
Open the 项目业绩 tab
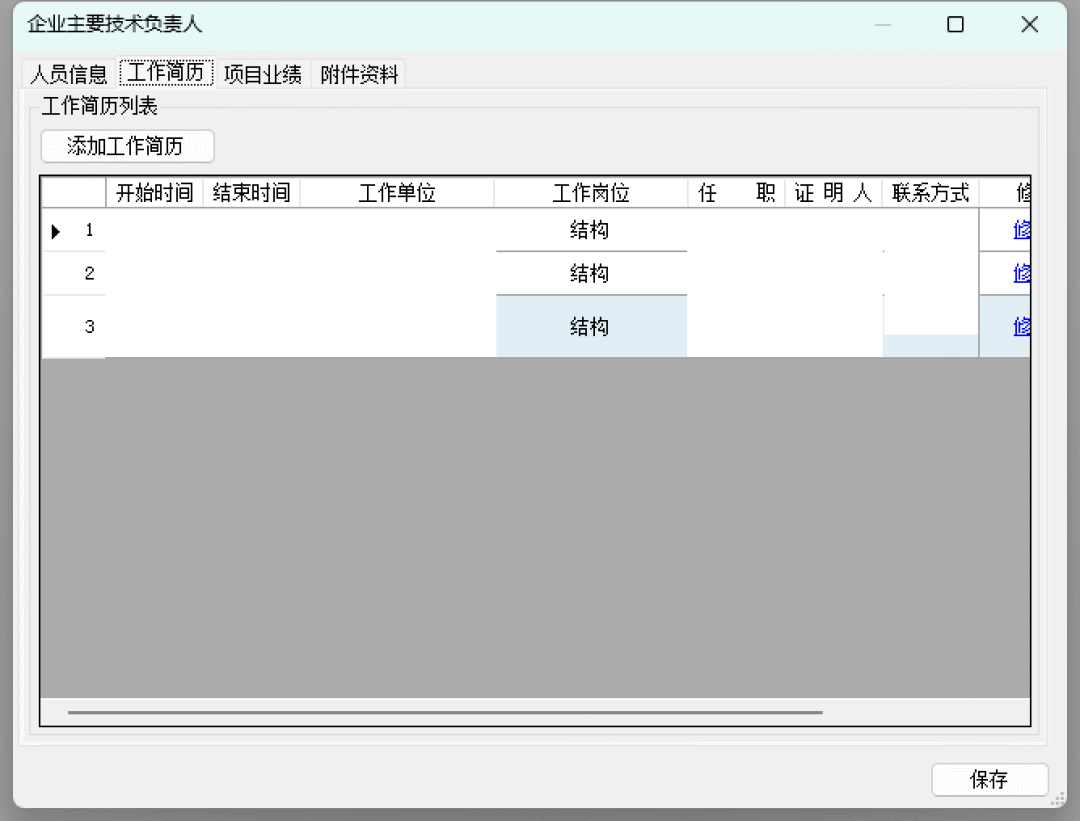[263, 74]
